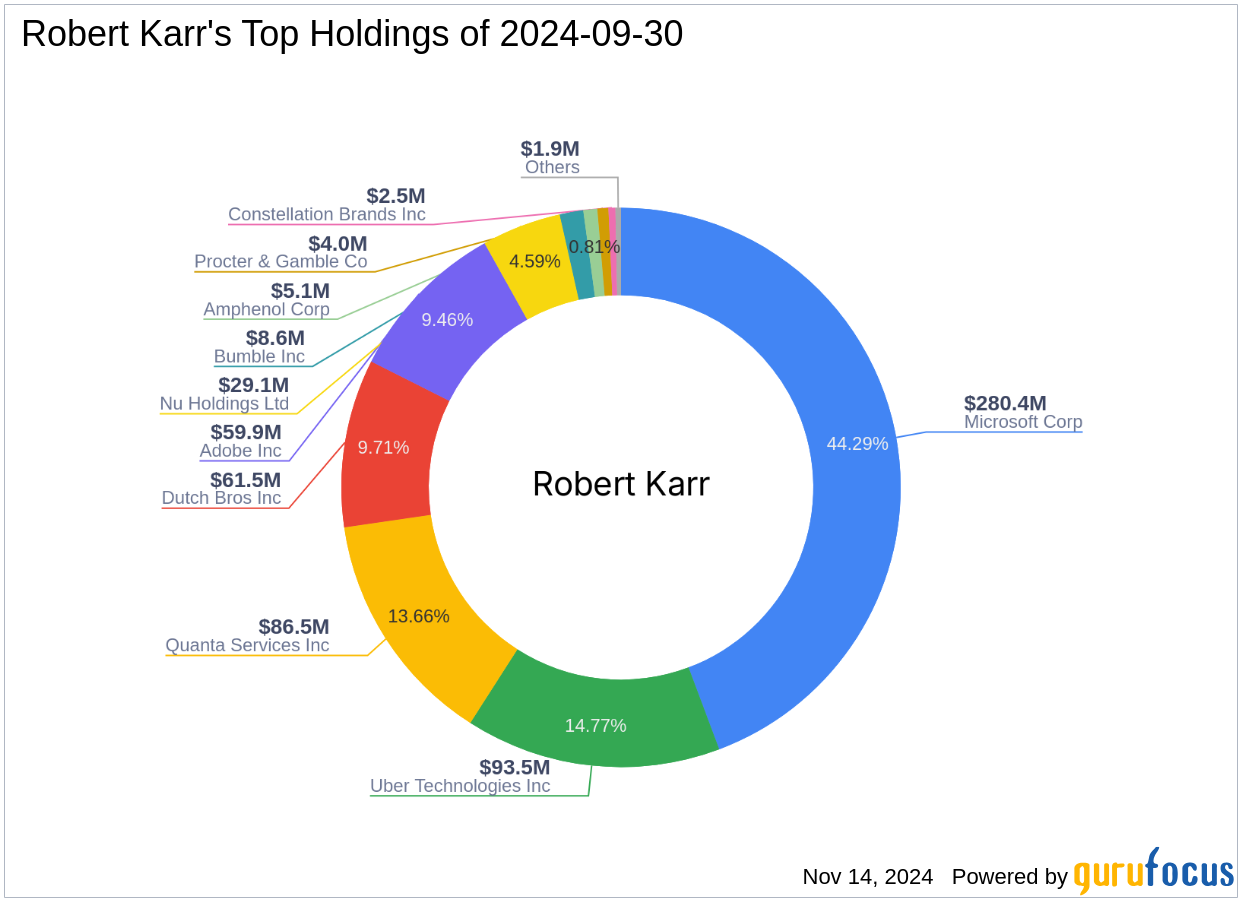
Task: Click the "Bumble Inc" label
Action: (259, 356)
